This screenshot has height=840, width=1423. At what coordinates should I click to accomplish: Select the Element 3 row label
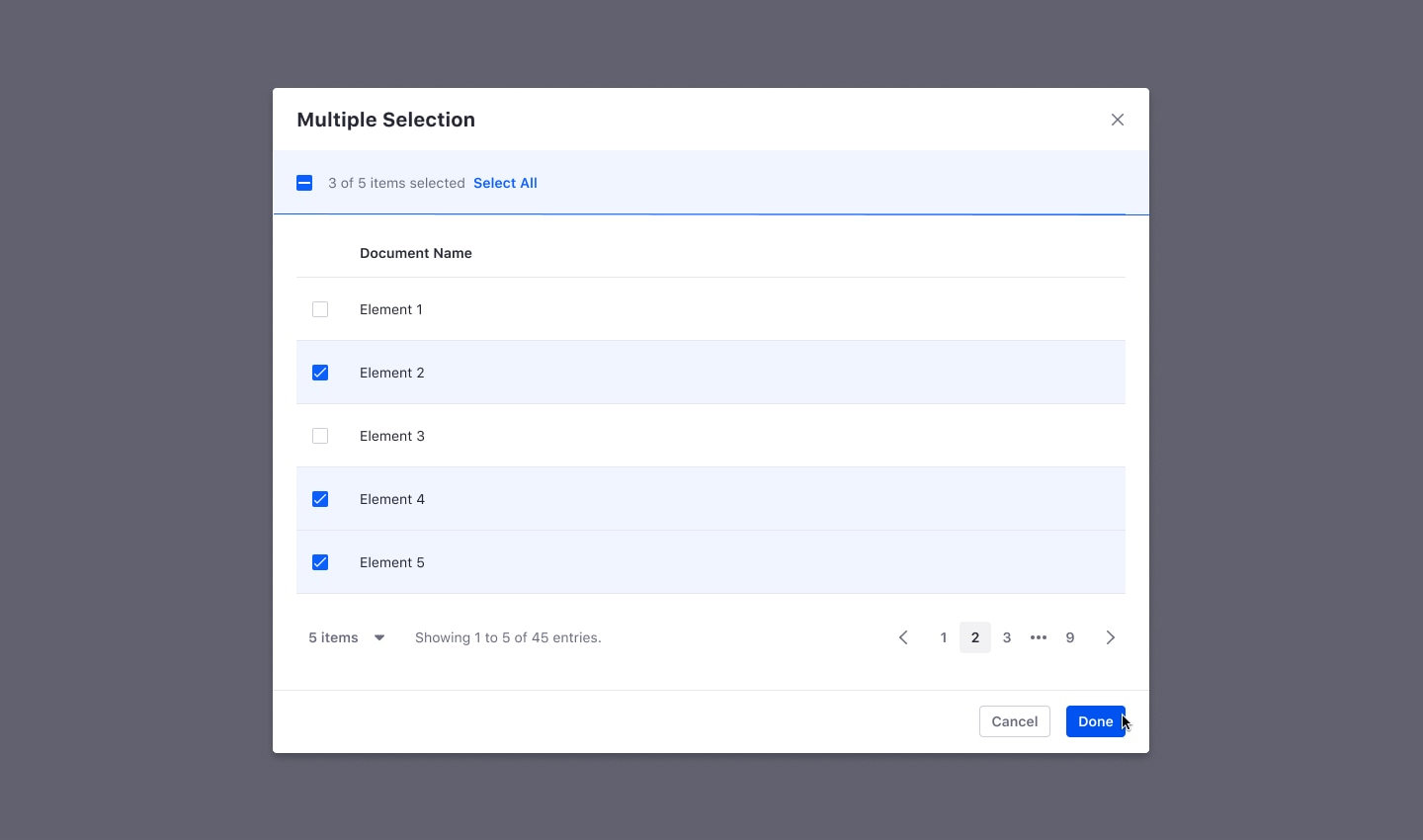(392, 436)
